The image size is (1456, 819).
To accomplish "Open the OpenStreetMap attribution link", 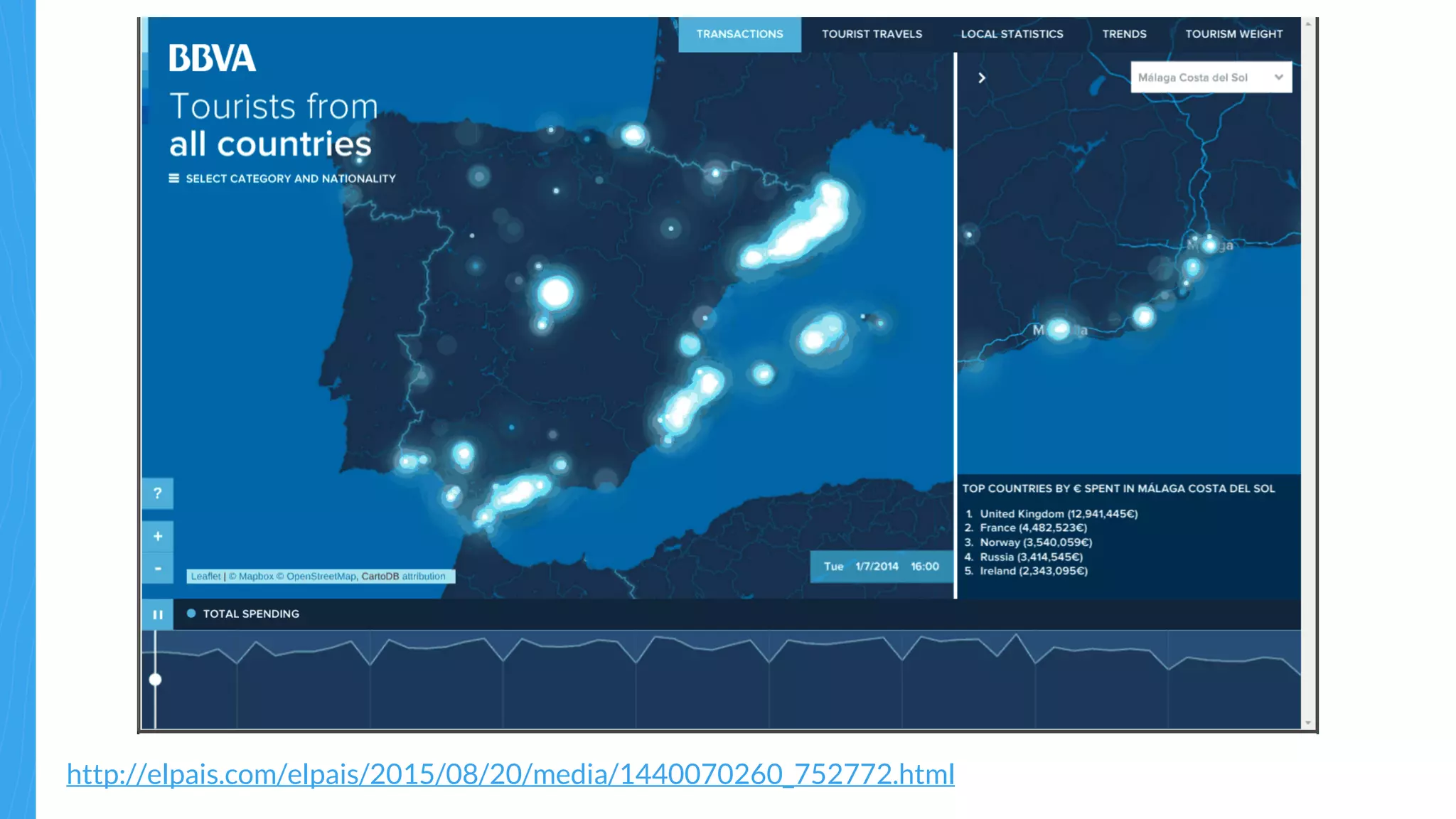I will point(321,577).
